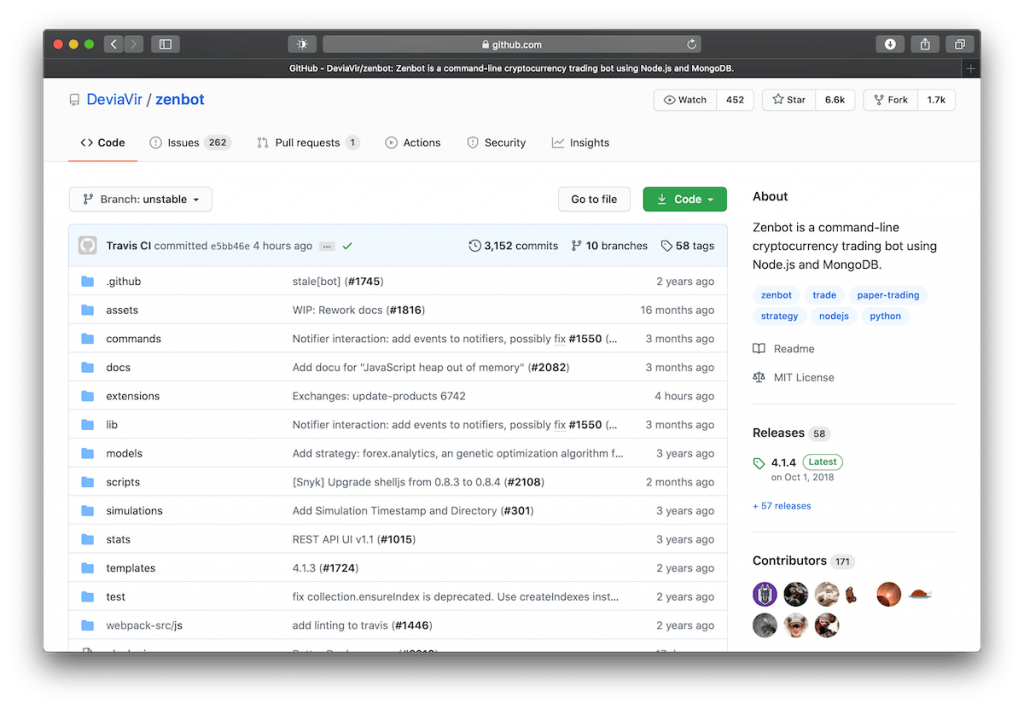View the 3,152 commits history
1024x709 pixels.
pyautogui.click(x=513, y=246)
